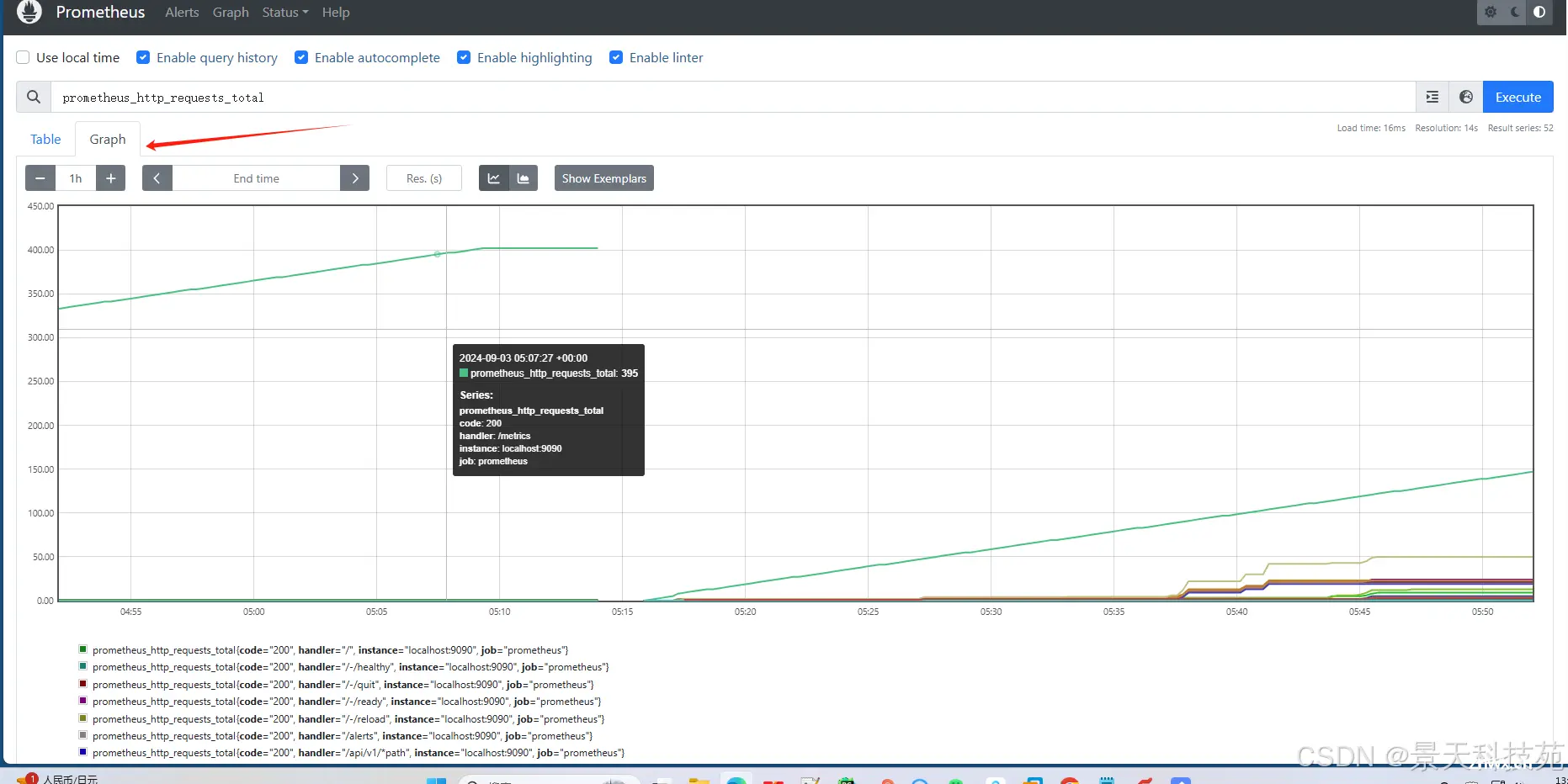
Task: Uncheck the Enable linter option
Action: pyautogui.click(x=616, y=57)
